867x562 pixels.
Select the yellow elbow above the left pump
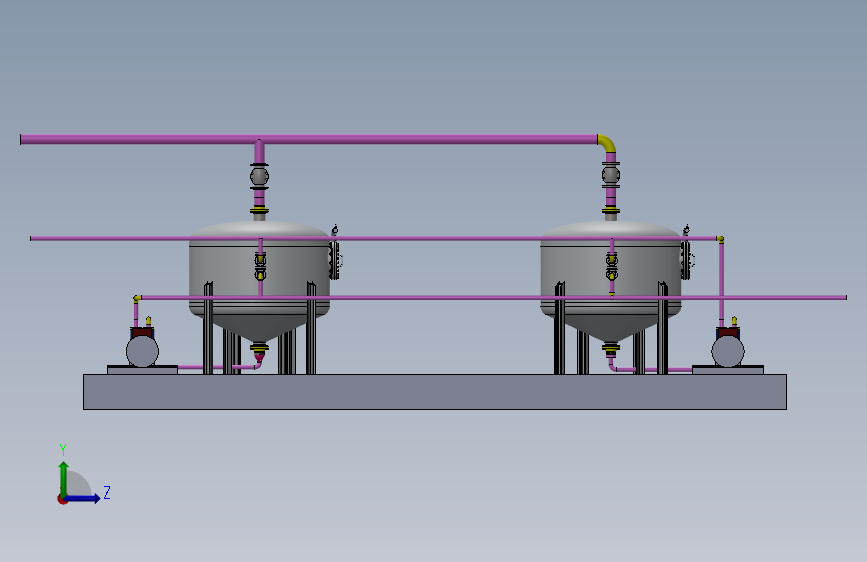(x=137, y=298)
